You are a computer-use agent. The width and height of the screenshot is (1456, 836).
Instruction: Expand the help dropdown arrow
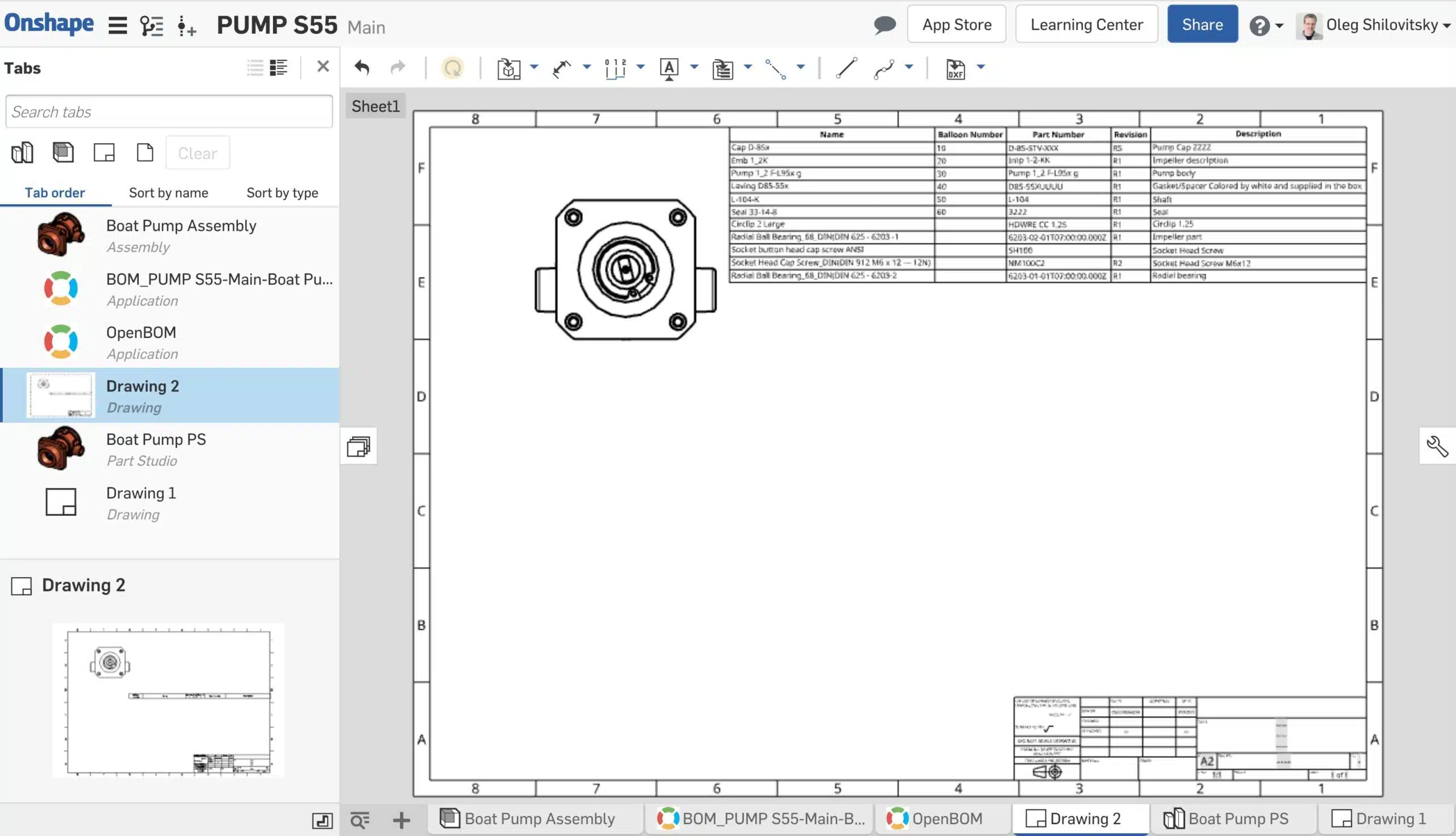(x=1279, y=26)
